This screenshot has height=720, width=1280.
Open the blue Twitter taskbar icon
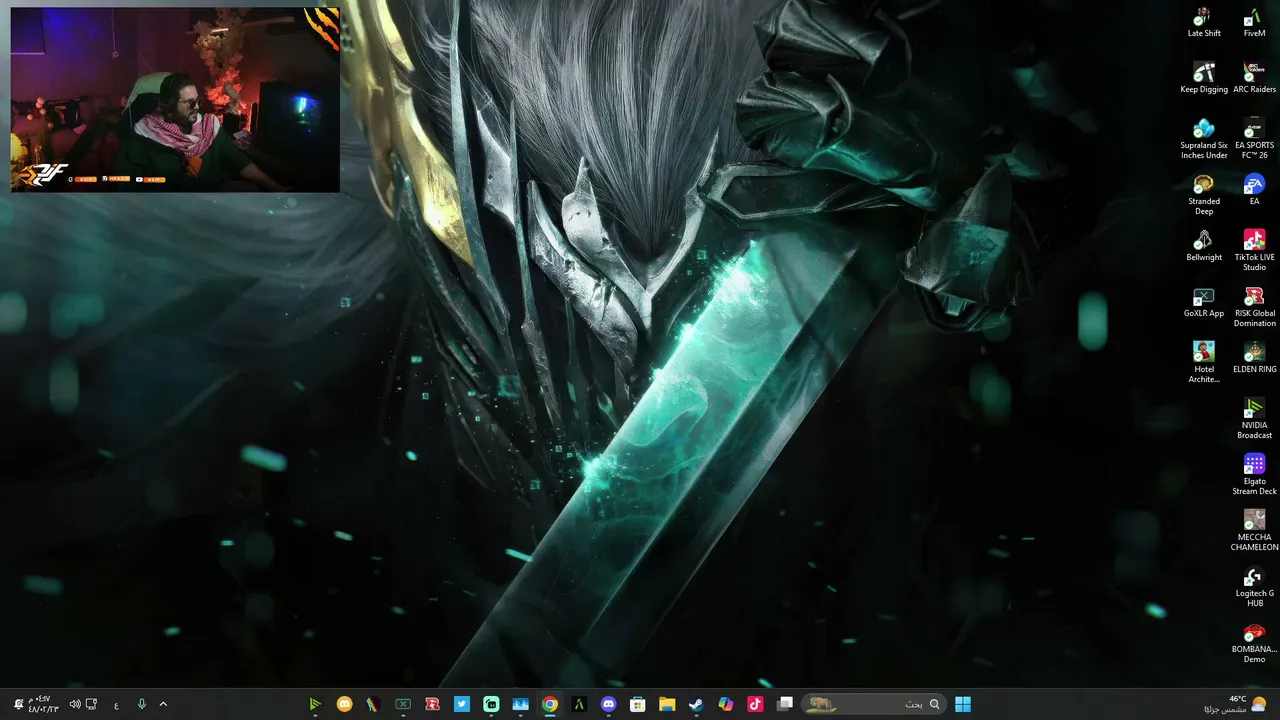[462, 704]
